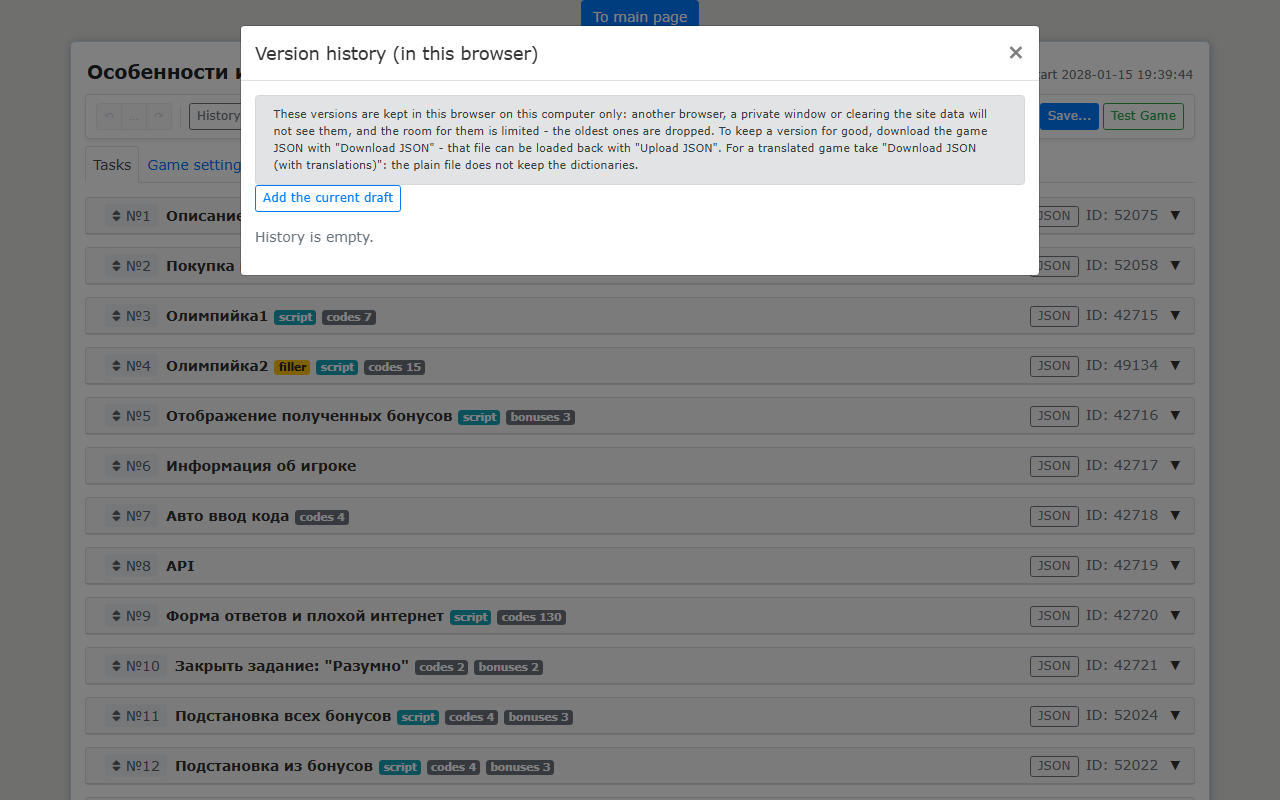The width and height of the screenshot is (1280, 800).
Task: Click the sort handle icon for task №3
Action: point(116,316)
